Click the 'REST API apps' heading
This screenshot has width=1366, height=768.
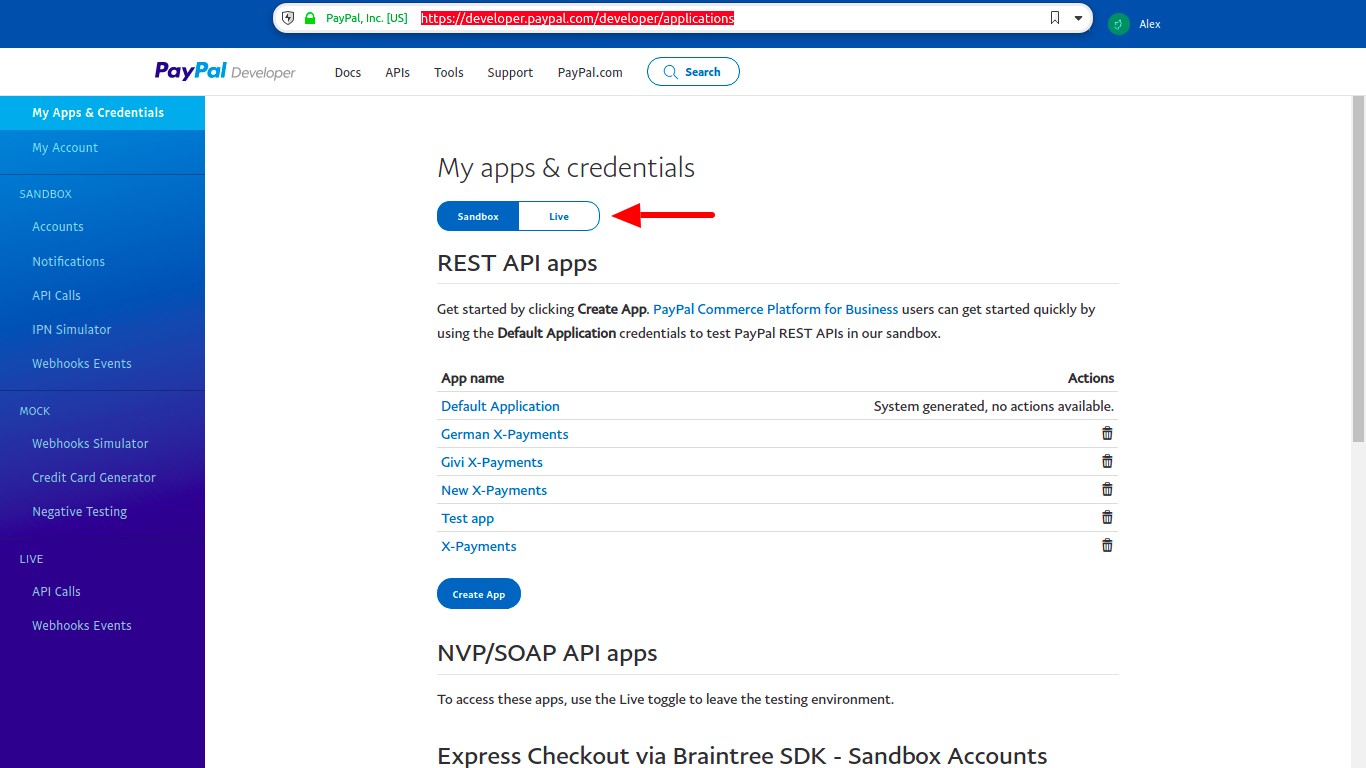tap(517, 263)
